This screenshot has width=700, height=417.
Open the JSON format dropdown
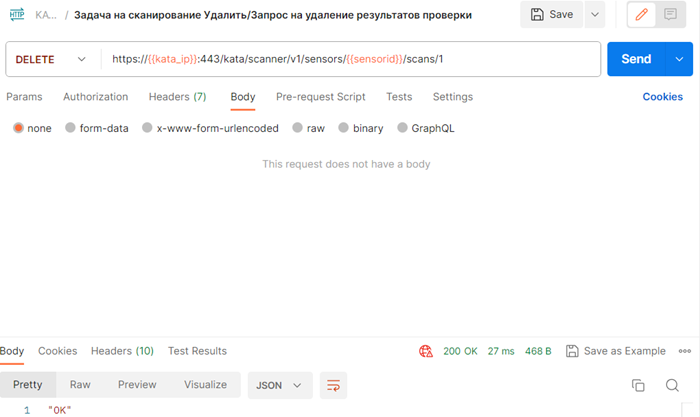point(280,385)
